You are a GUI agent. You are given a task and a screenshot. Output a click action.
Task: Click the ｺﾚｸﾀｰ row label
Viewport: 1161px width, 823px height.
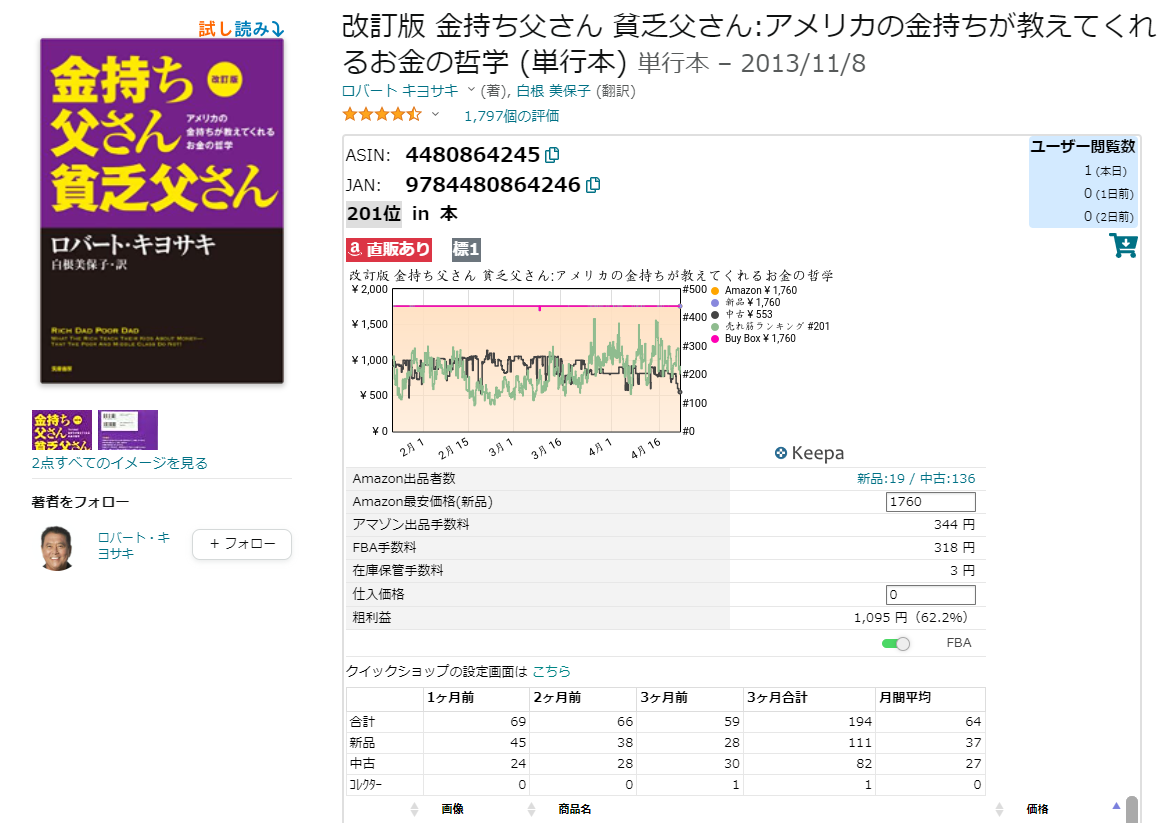(366, 785)
